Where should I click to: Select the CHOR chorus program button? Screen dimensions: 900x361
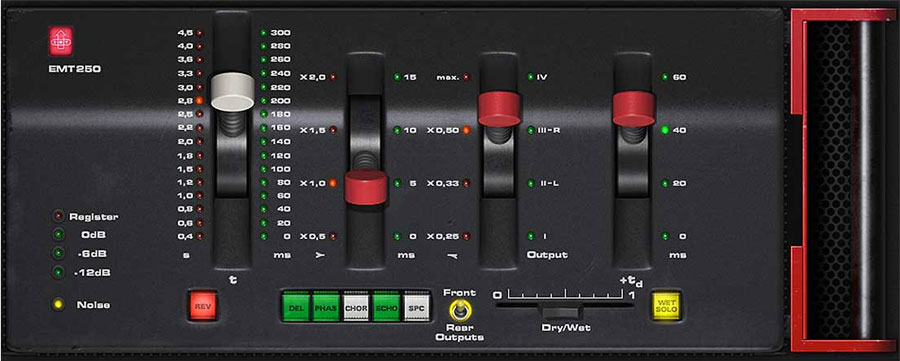click(x=356, y=307)
